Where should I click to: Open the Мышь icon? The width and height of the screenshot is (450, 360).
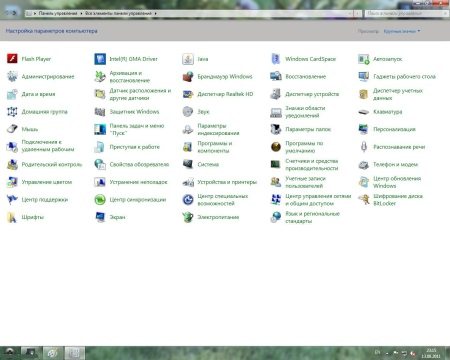pyautogui.click(x=12, y=129)
